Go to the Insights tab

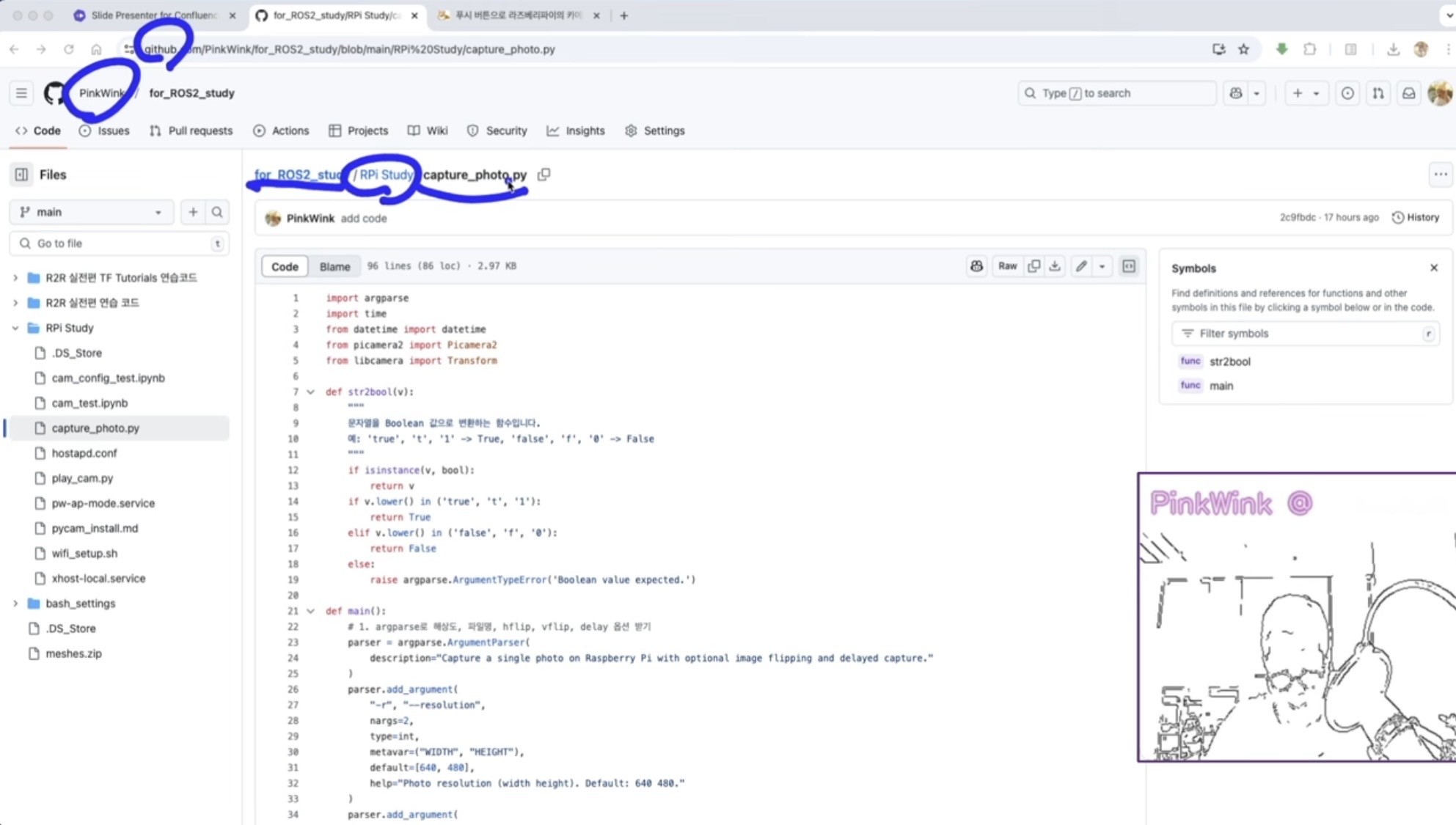click(x=577, y=131)
